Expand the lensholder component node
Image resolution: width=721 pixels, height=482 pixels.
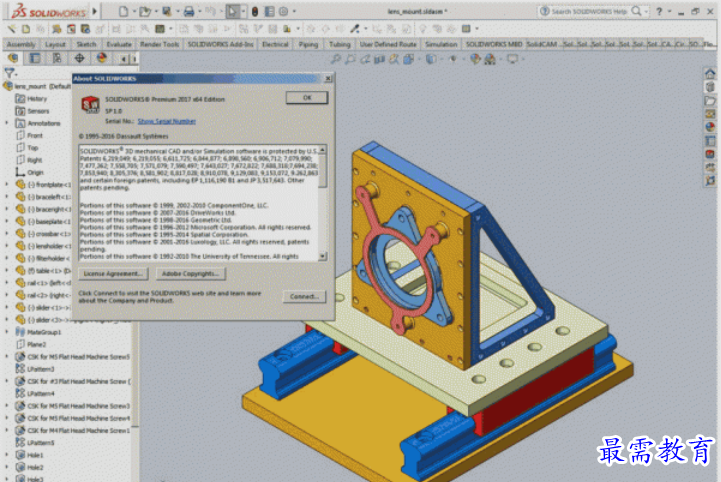(7, 246)
